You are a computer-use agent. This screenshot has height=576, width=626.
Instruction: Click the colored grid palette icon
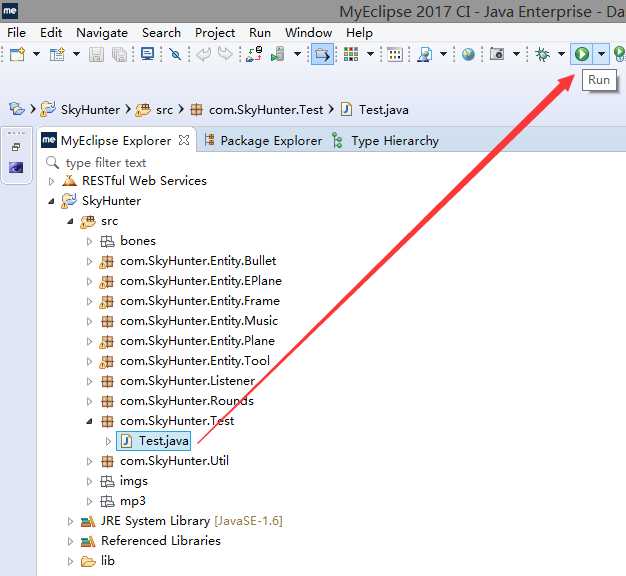click(351, 54)
